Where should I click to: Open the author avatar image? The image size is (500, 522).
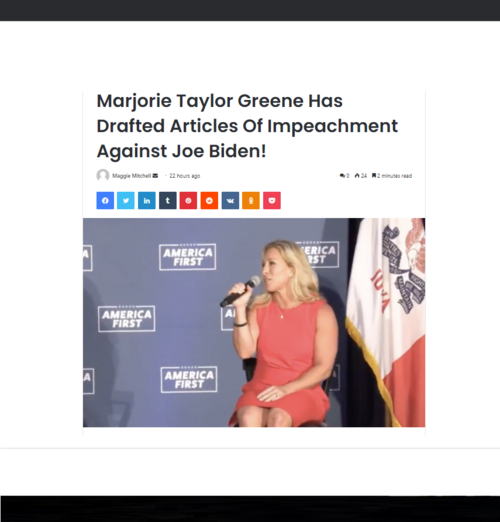coord(103,175)
